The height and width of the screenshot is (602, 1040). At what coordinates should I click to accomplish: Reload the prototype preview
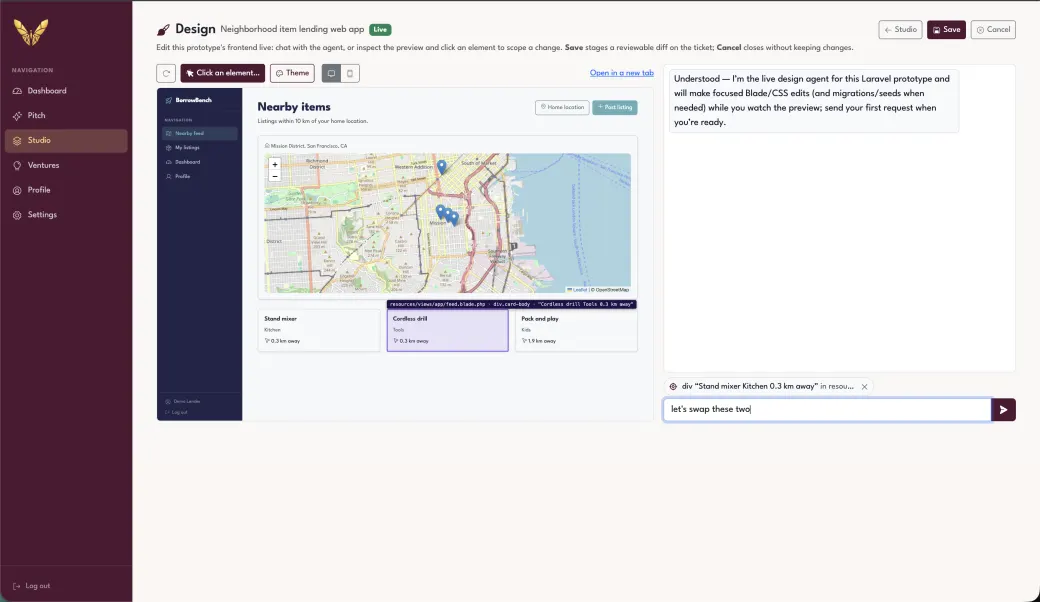click(166, 73)
